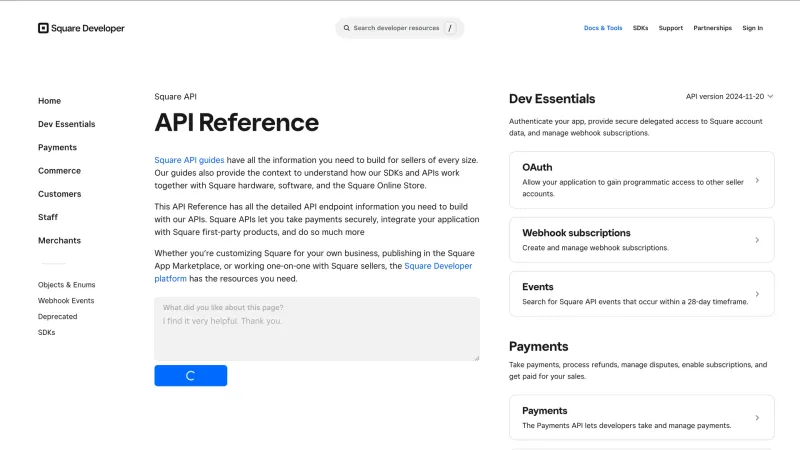This screenshot has width=800, height=450.
Task: Click the slash shortcut key icon
Action: (x=449, y=28)
